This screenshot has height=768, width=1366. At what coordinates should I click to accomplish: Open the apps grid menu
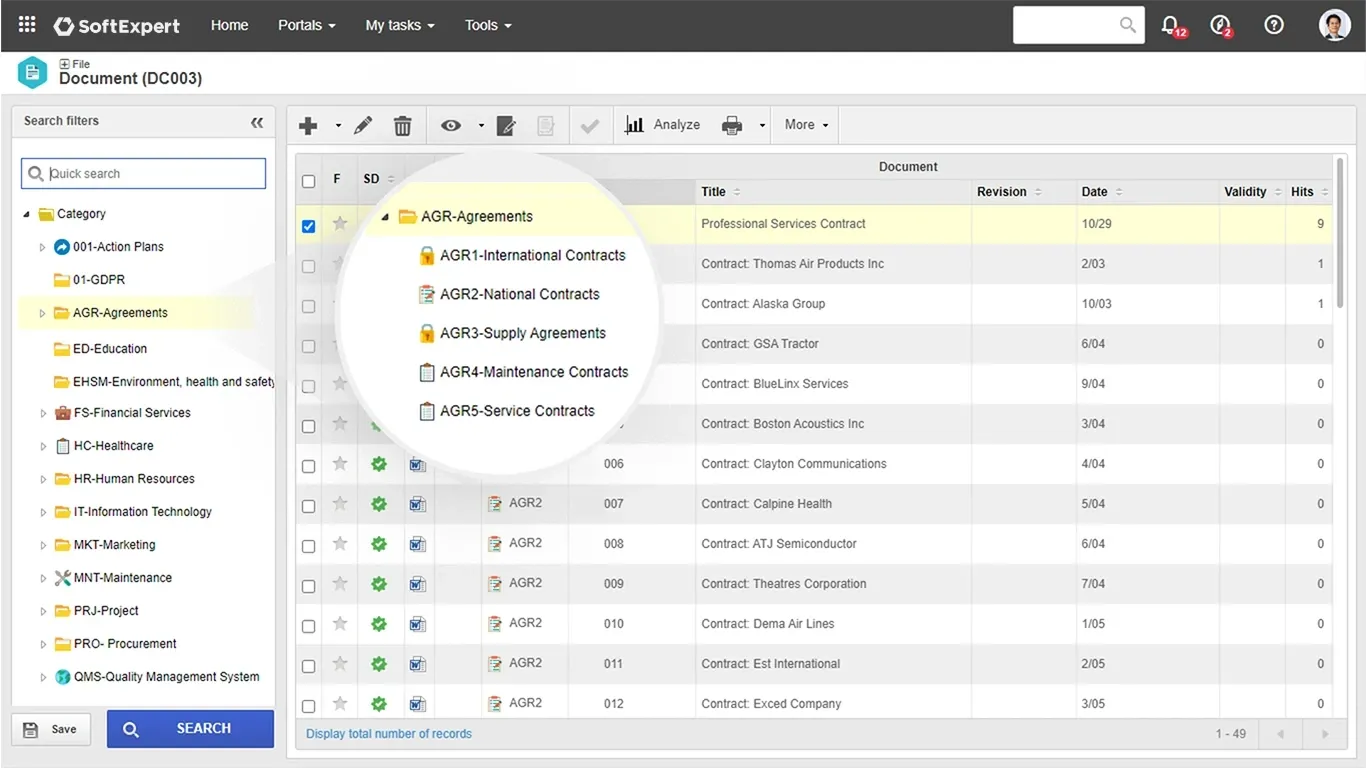[x=27, y=25]
